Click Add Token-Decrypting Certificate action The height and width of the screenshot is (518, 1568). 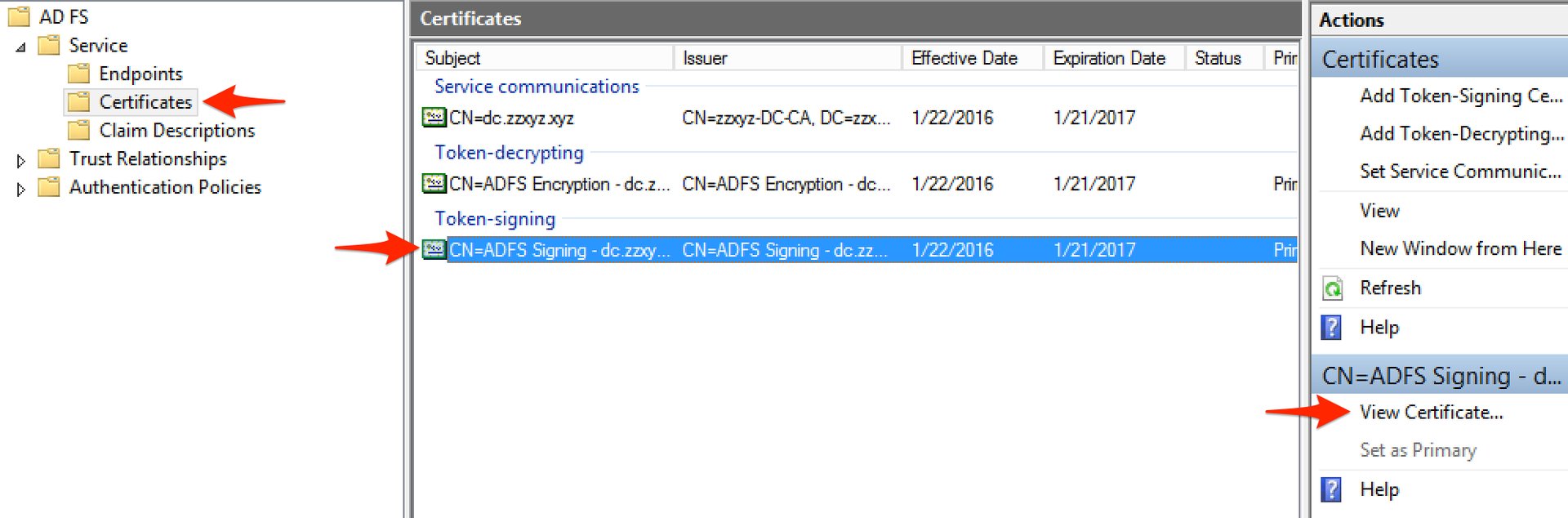tap(1461, 134)
